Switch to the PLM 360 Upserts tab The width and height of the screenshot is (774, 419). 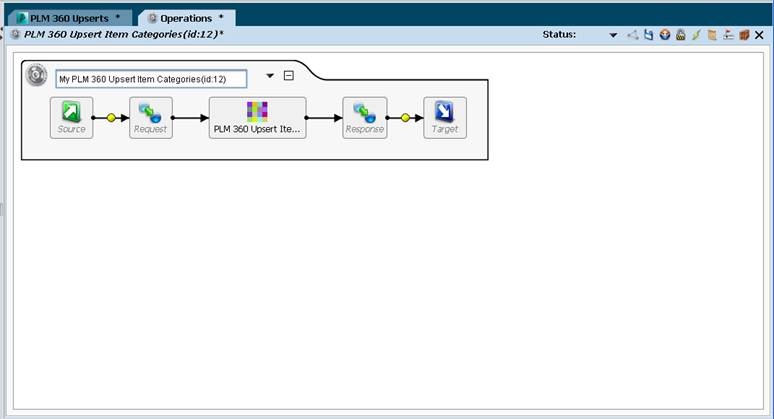pyautogui.click(x=68, y=18)
